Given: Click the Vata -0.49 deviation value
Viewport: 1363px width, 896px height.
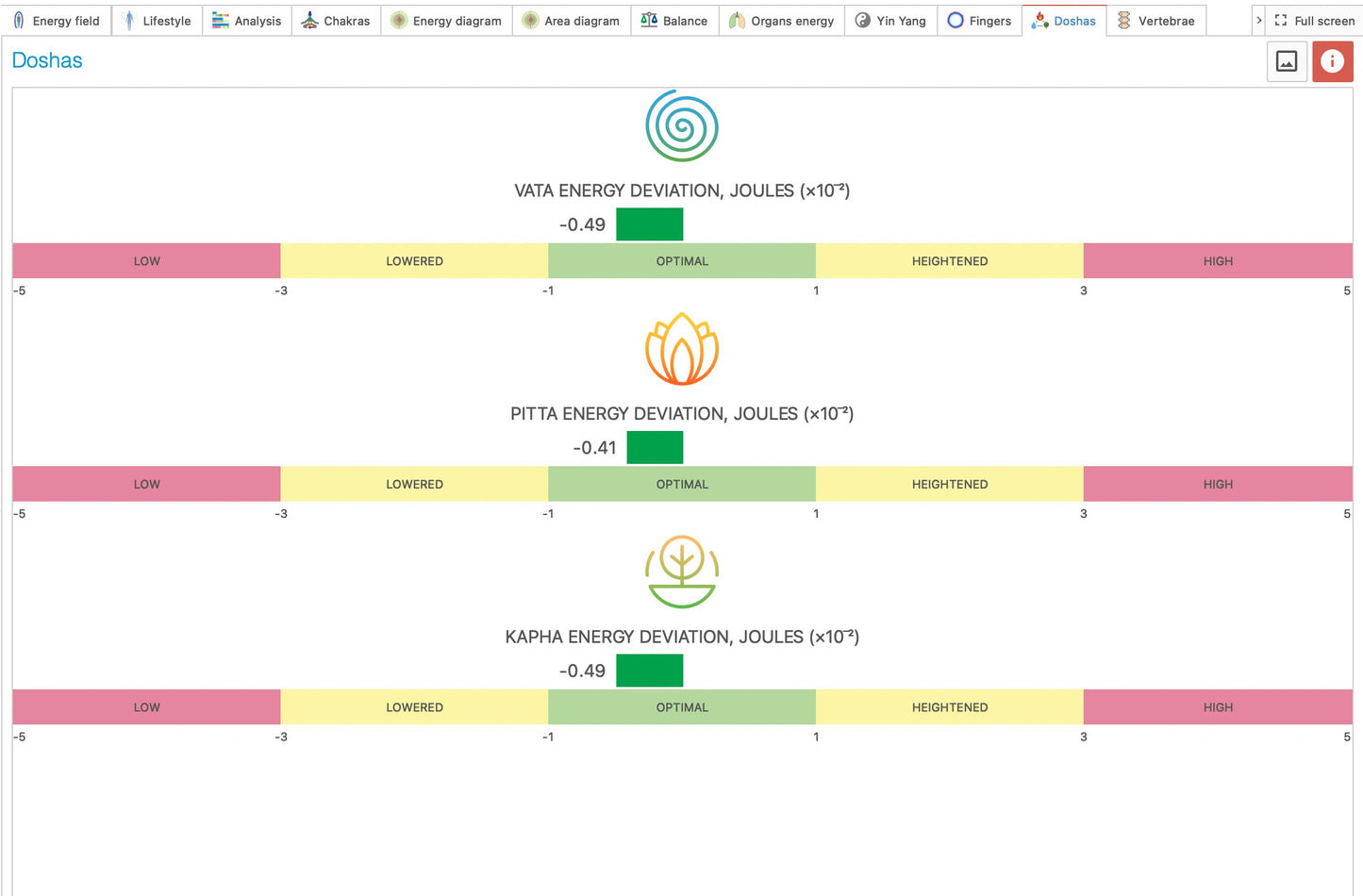Looking at the screenshot, I should point(582,224).
